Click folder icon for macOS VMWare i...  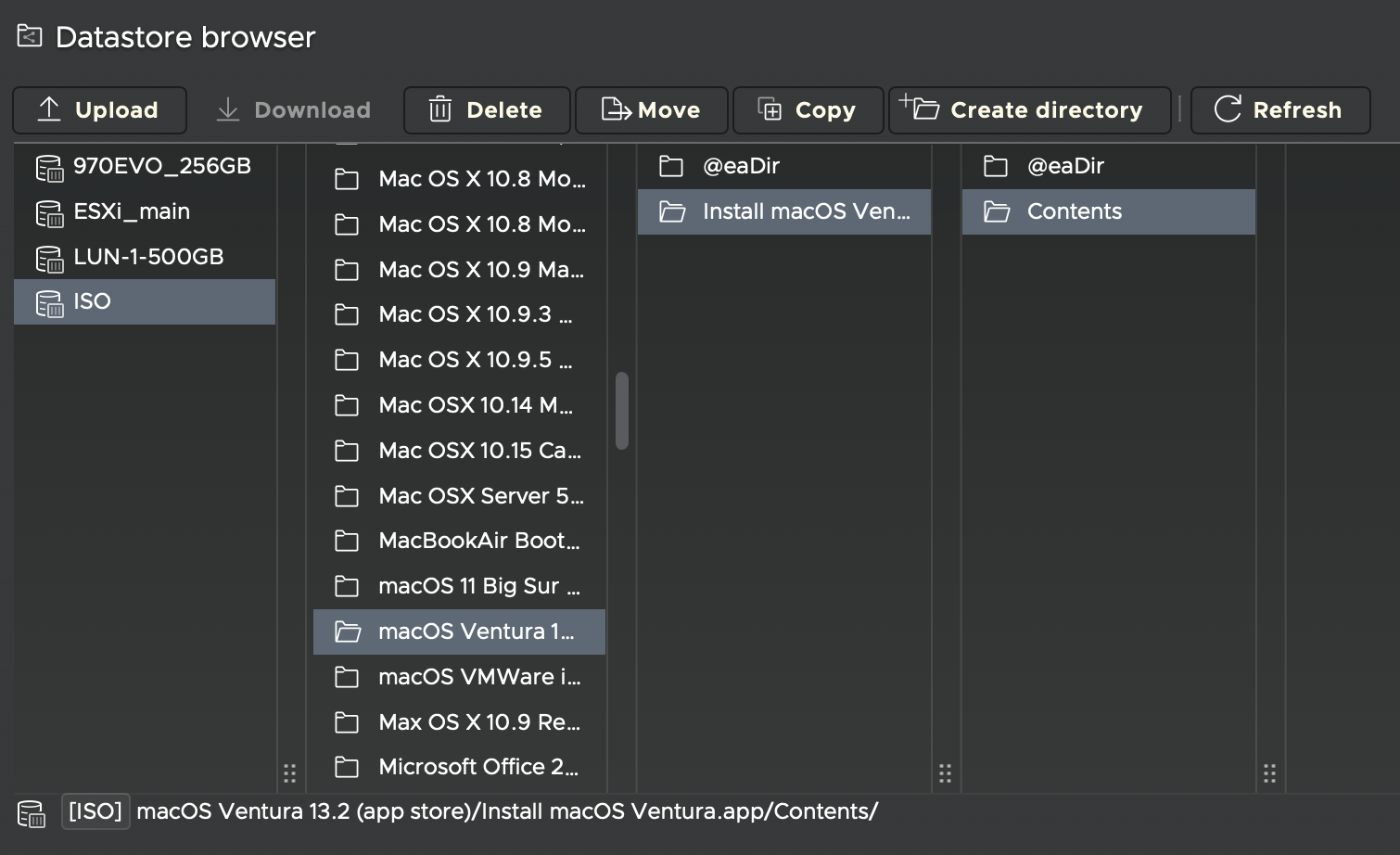click(347, 677)
